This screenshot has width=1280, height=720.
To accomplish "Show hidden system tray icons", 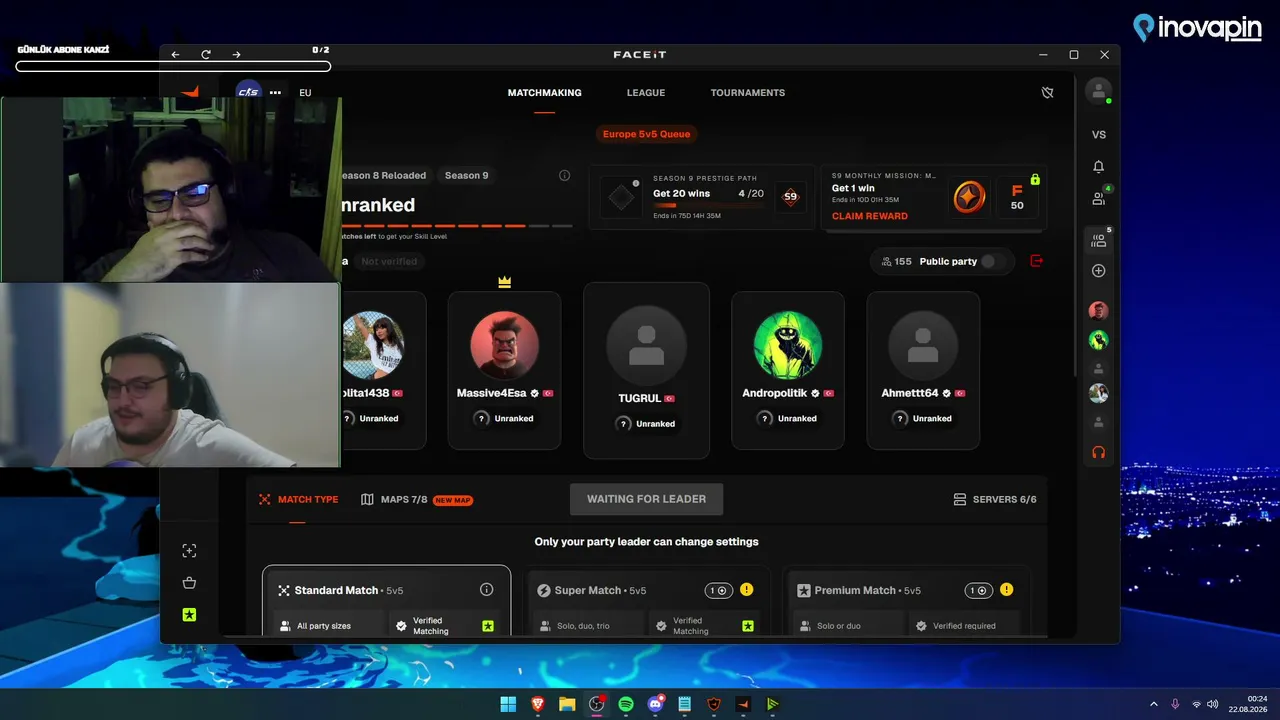I will coord(1154,704).
